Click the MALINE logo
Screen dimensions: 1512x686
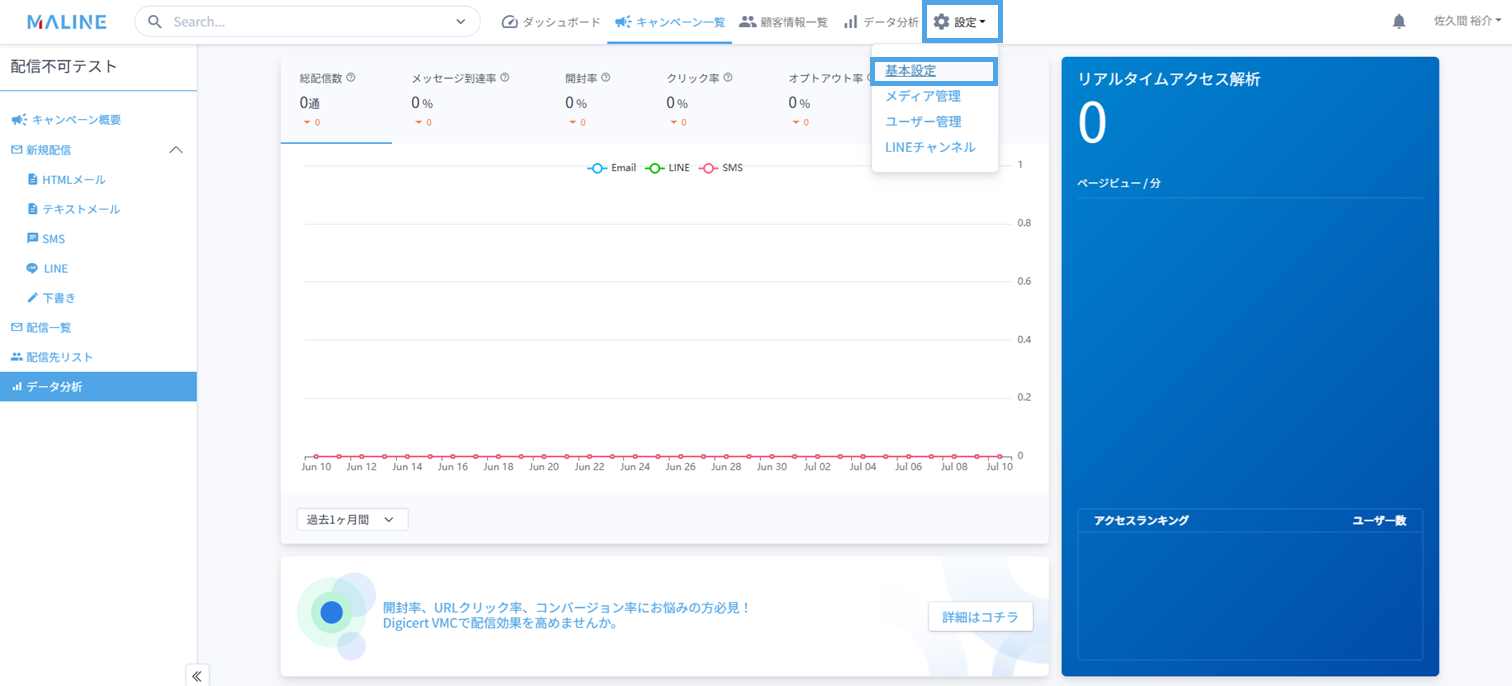pos(67,22)
